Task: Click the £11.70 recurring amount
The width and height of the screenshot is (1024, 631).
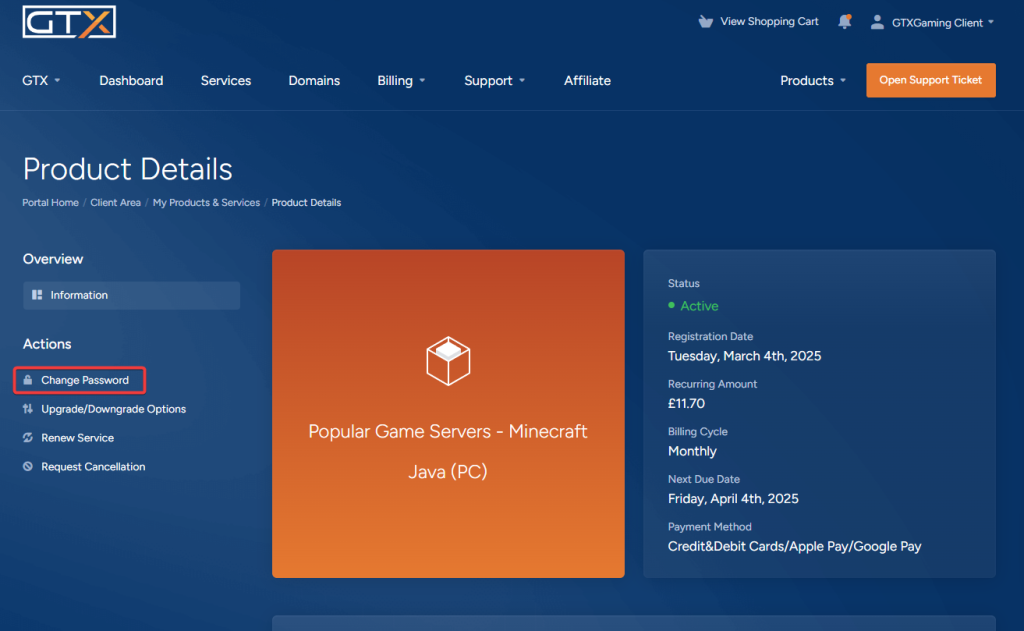Action: click(x=686, y=404)
